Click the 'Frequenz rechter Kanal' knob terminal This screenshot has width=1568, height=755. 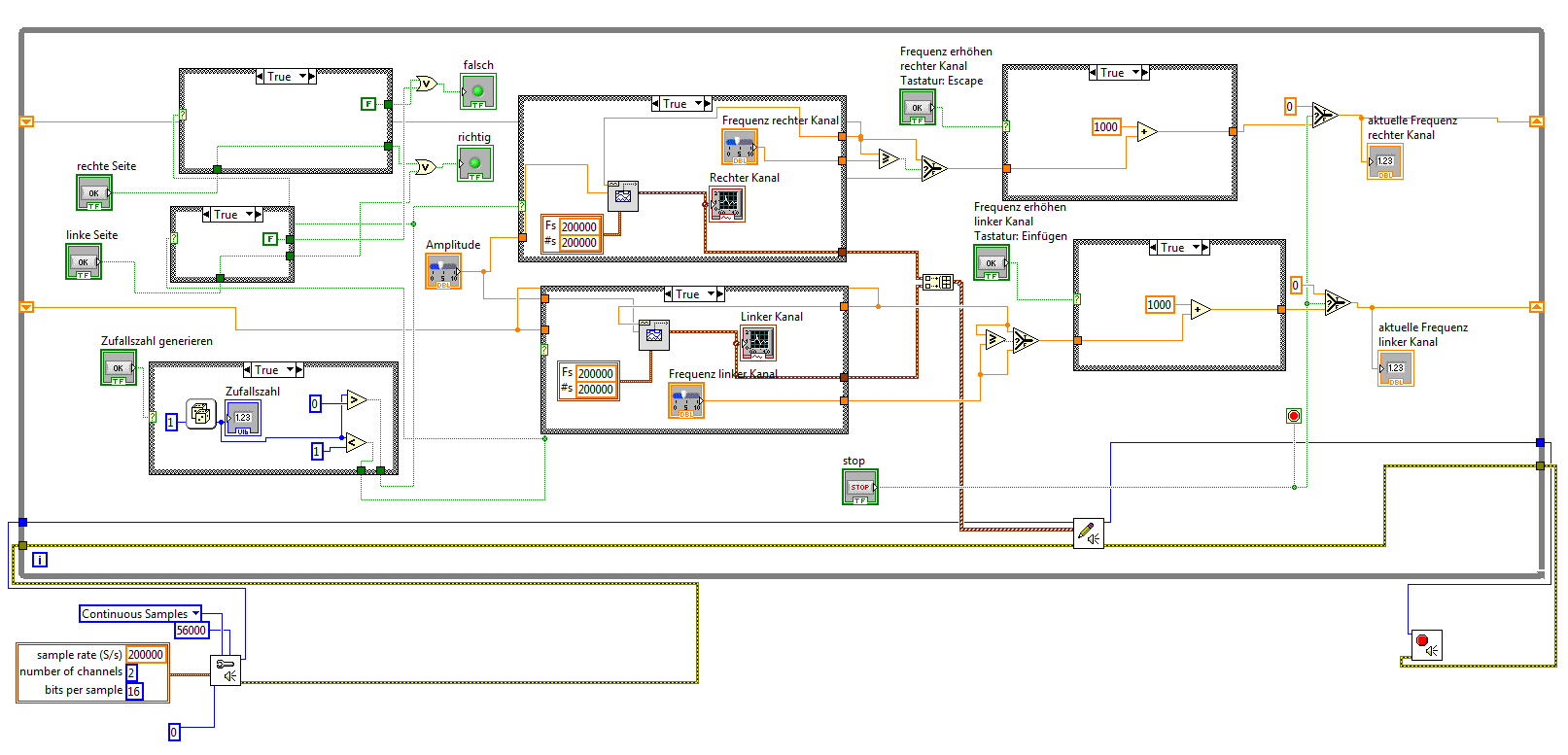point(740,147)
